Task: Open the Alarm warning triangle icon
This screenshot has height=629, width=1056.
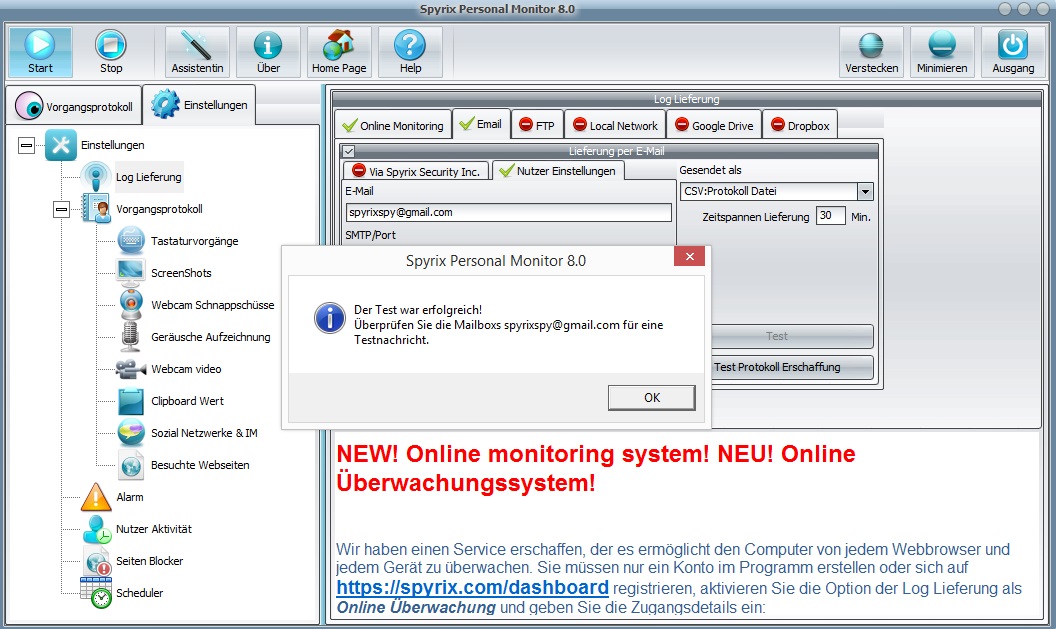Action: 96,497
